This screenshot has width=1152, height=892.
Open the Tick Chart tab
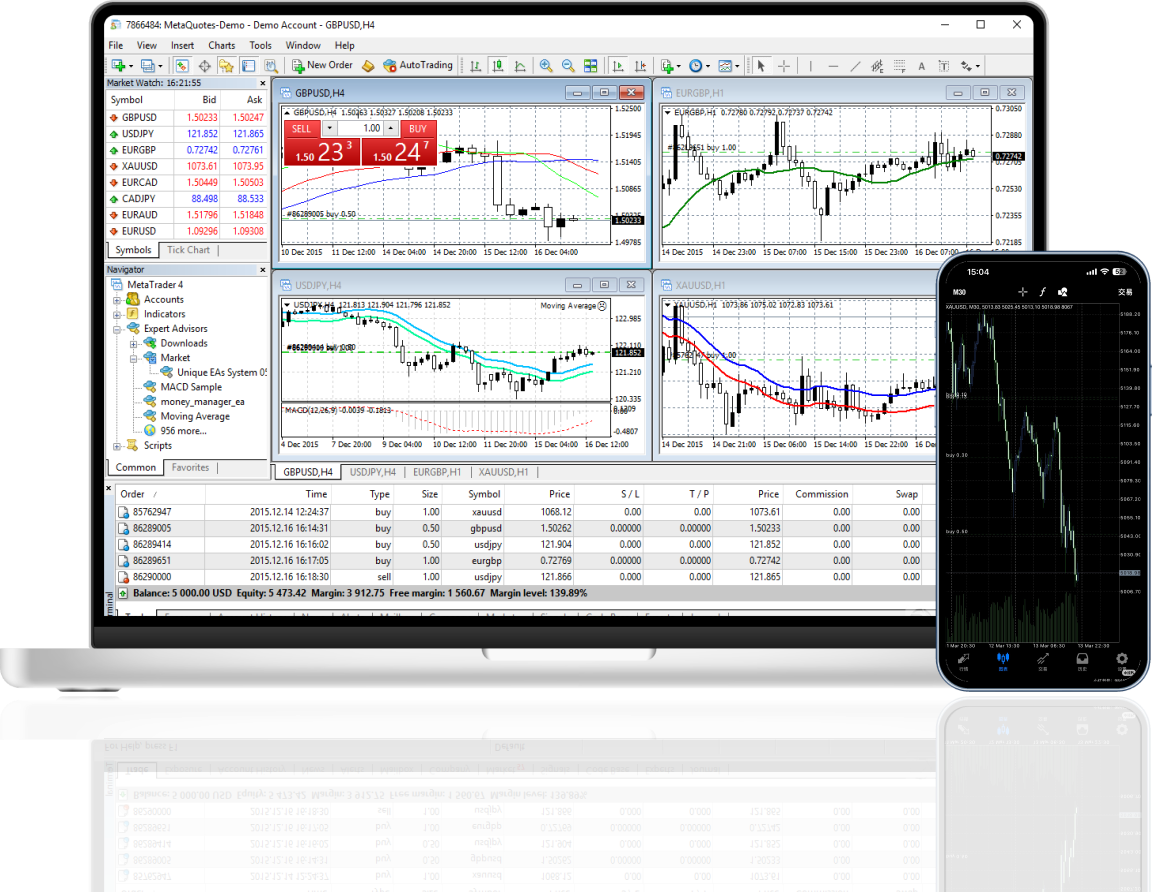pyautogui.click(x=188, y=250)
